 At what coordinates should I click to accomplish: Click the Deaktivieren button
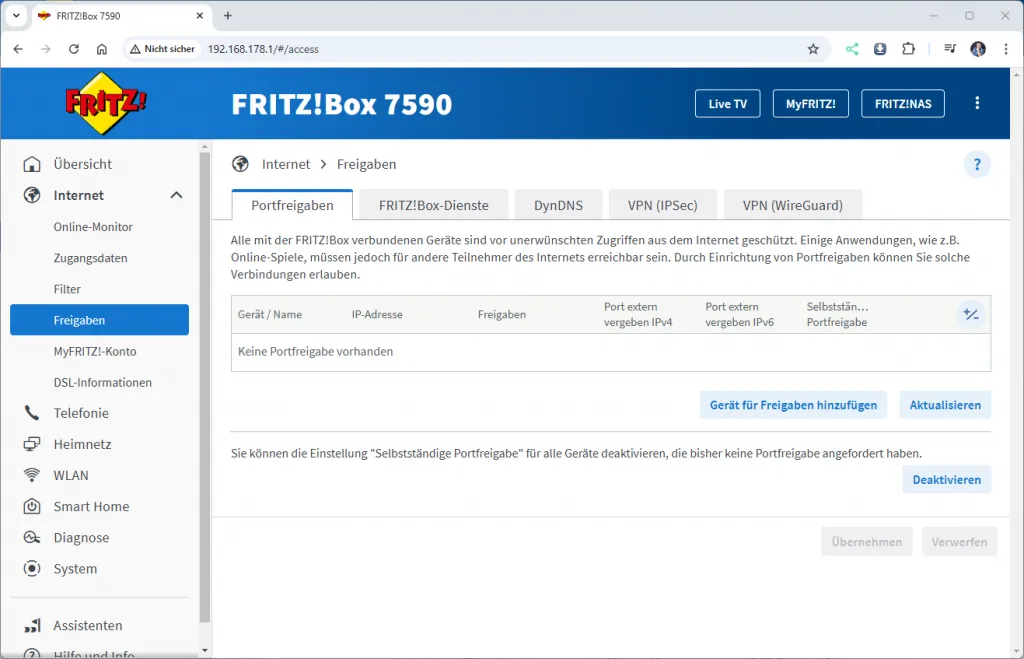coord(946,480)
